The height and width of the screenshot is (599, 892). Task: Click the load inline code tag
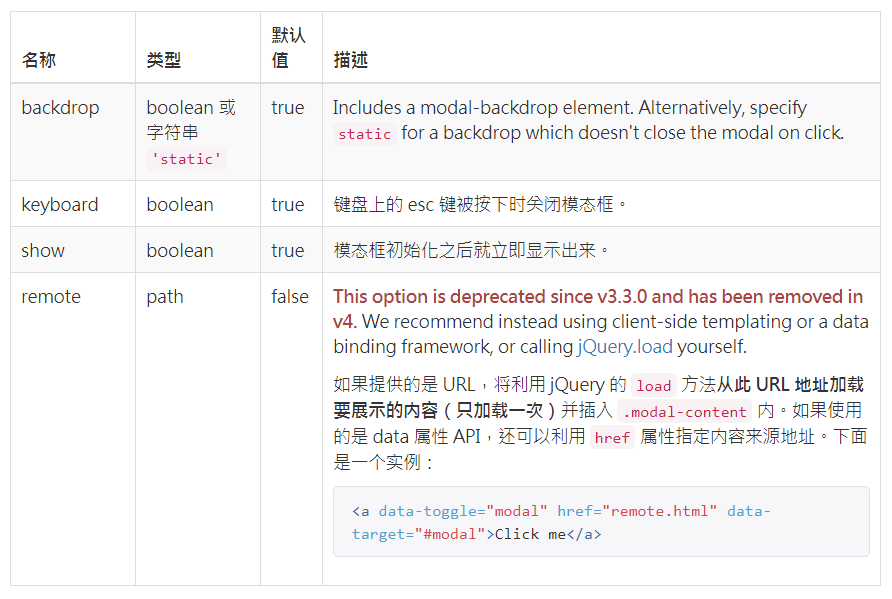(x=653, y=386)
